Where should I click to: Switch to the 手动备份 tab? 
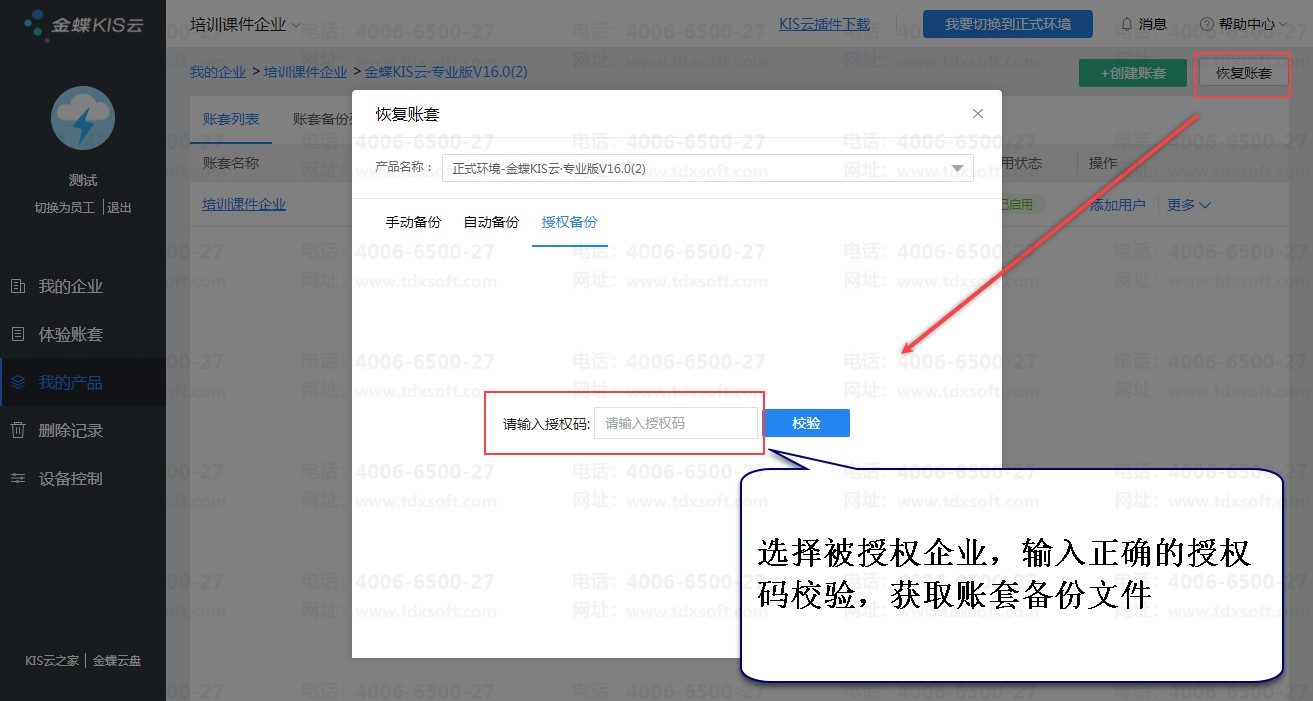[413, 222]
